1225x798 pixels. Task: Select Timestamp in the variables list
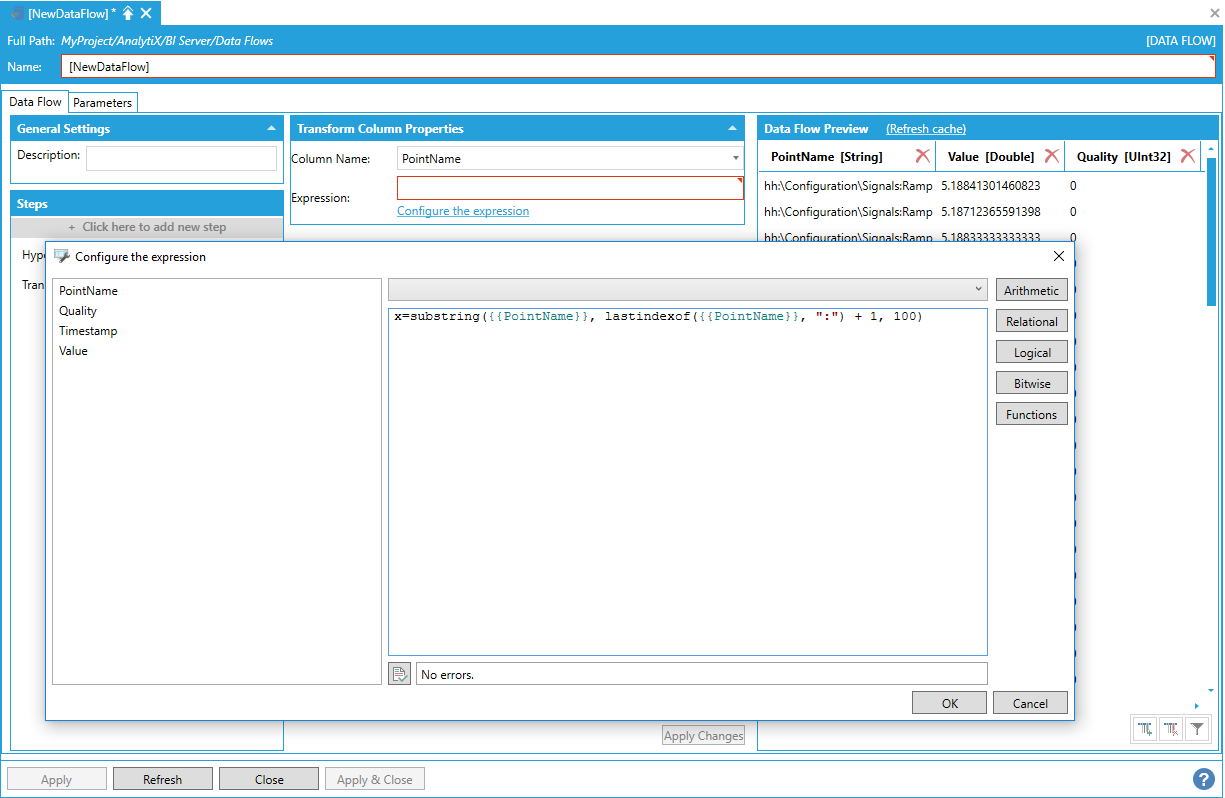[88, 331]
